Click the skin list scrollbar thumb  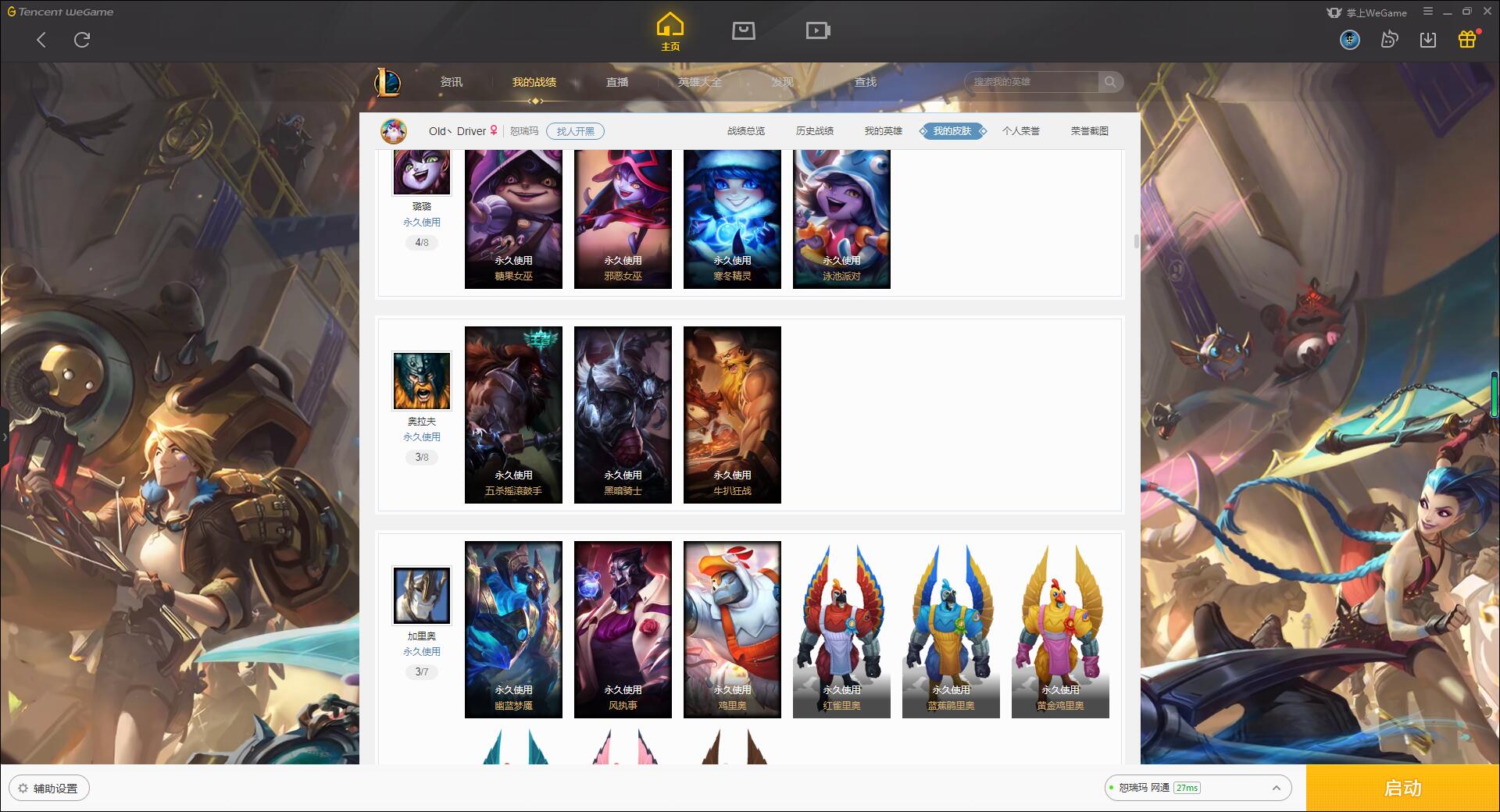[1136, 241]
